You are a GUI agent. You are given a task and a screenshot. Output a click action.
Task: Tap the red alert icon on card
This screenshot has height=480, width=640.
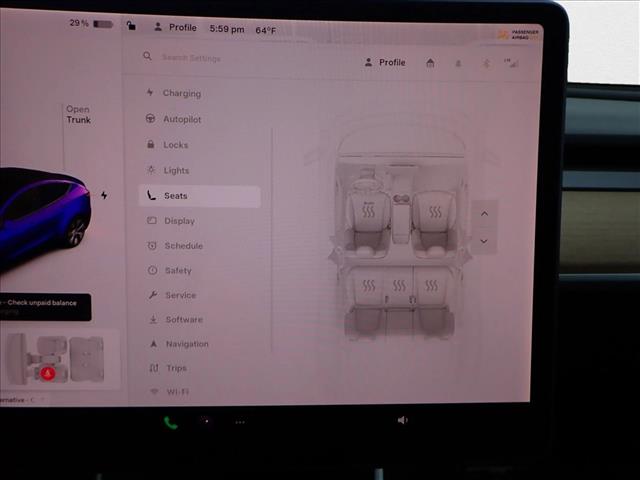(48, 373)
